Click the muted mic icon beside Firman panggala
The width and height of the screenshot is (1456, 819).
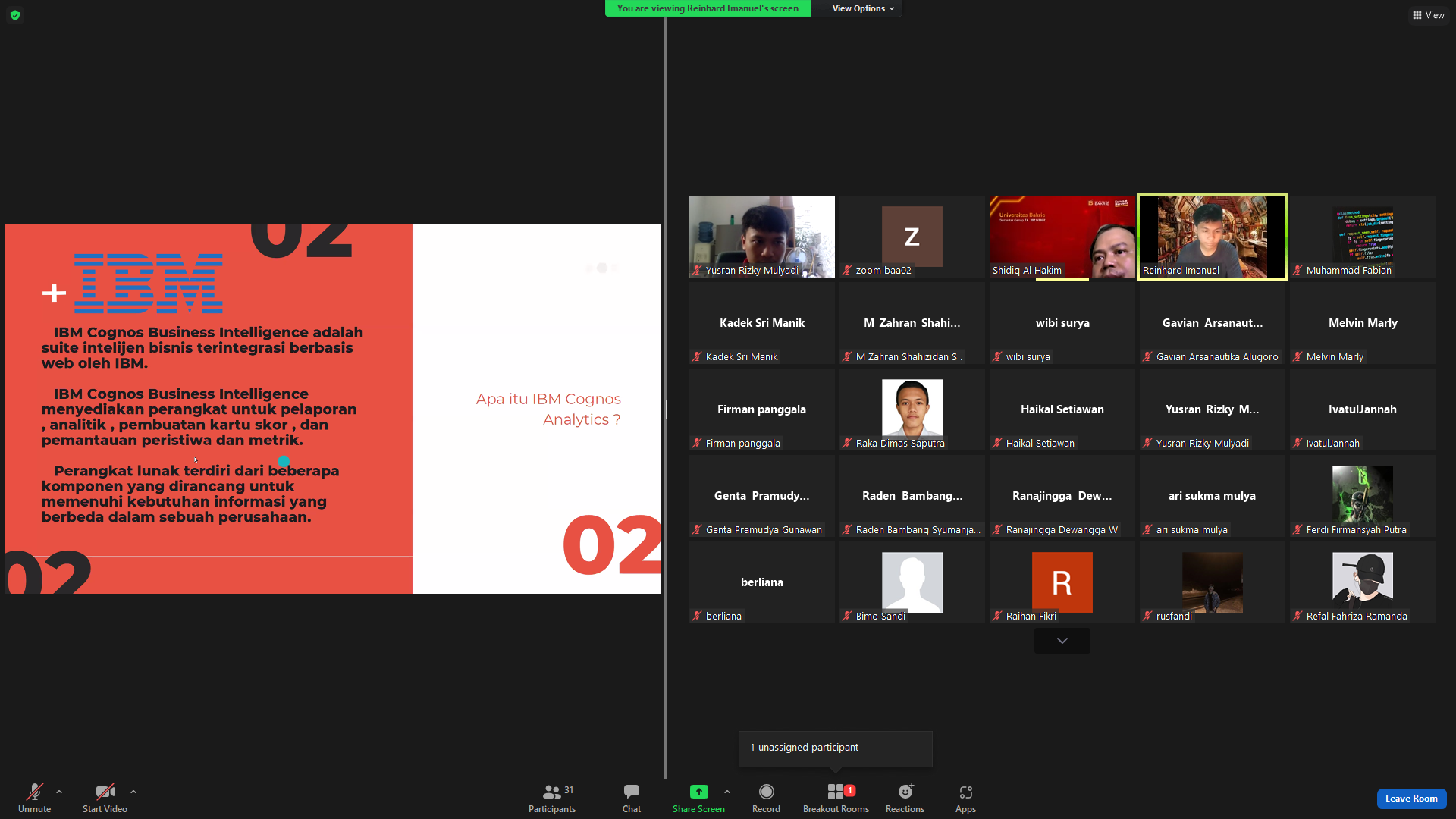697,444
